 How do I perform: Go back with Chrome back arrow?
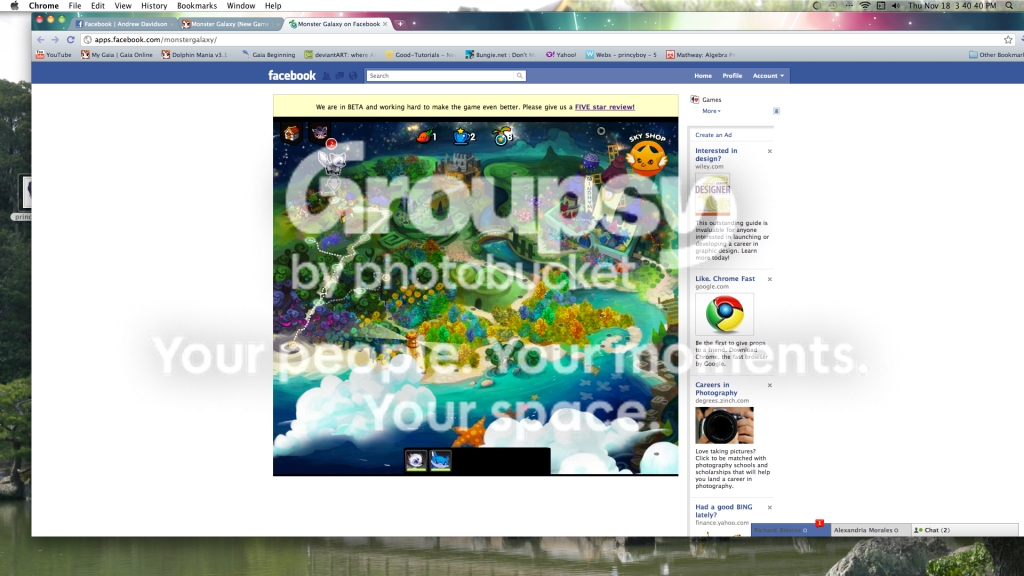click(x=40, y=40)
